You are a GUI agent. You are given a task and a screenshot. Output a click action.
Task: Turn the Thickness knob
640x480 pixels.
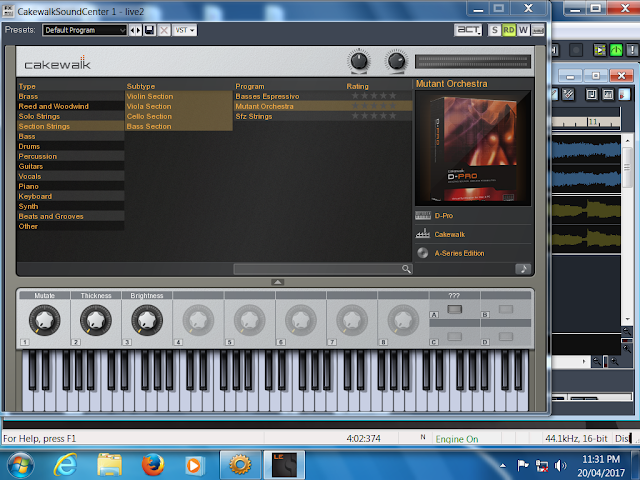pos(96,320)
